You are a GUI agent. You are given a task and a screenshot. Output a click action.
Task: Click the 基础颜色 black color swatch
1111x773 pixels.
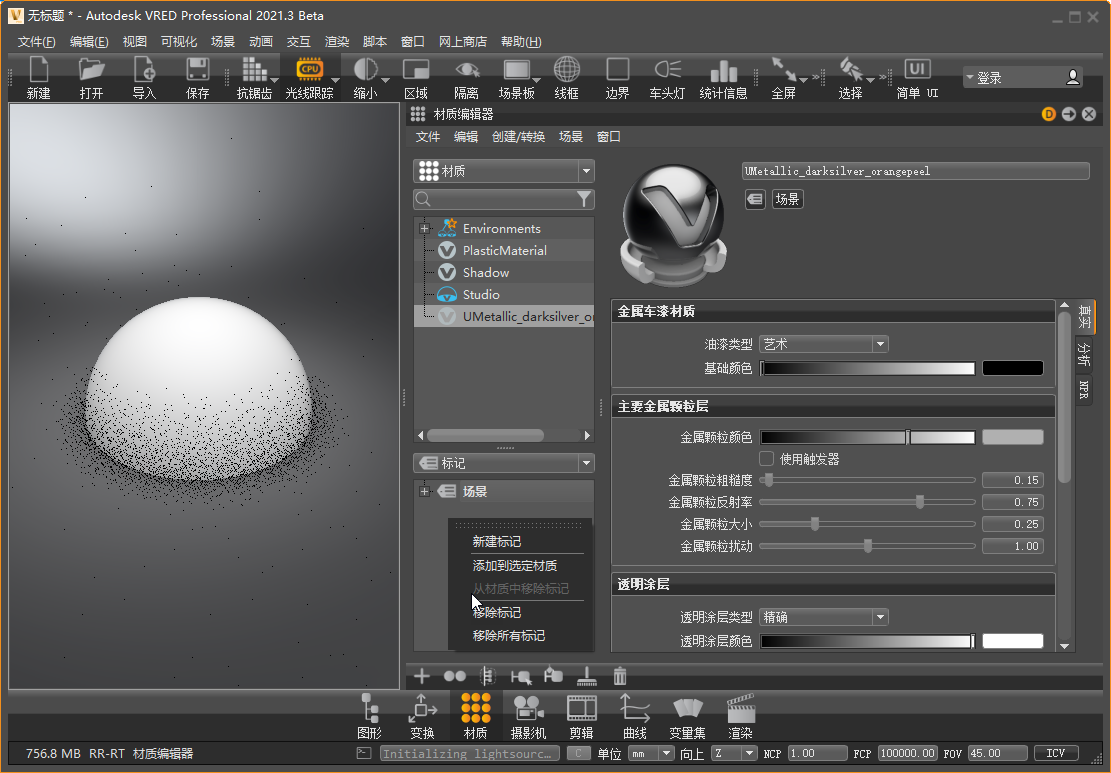point(1013,368)
